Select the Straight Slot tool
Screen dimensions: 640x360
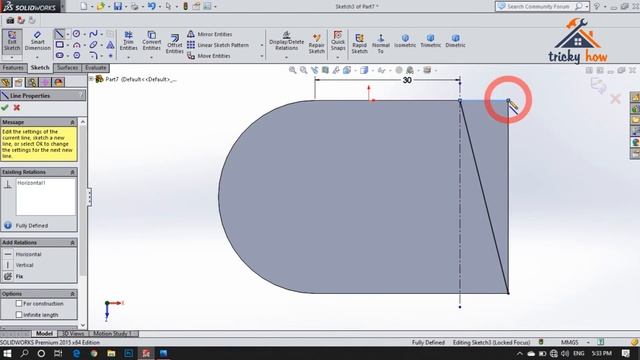(60, 55)
